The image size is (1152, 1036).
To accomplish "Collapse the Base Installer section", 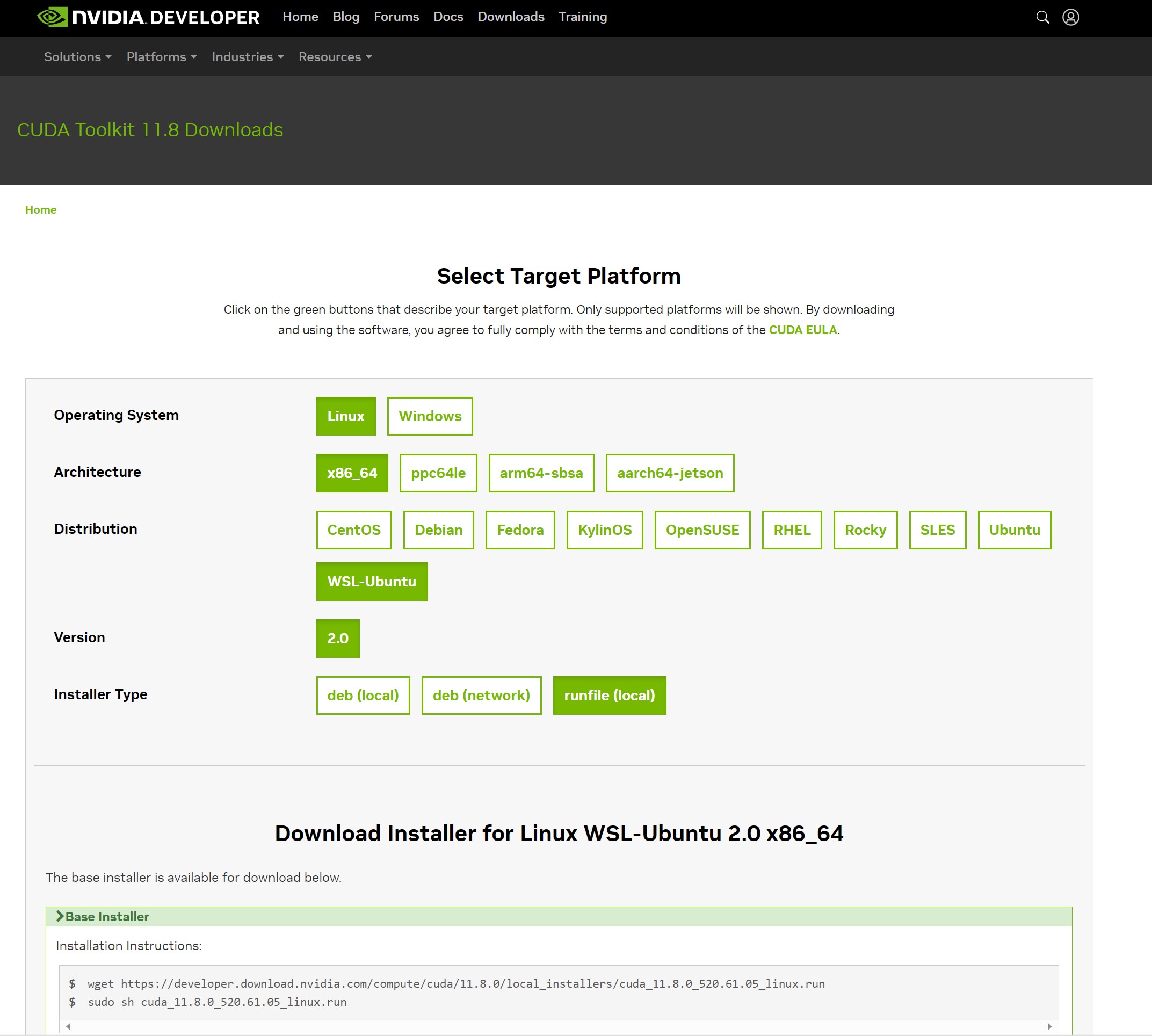I will (559, 916).
